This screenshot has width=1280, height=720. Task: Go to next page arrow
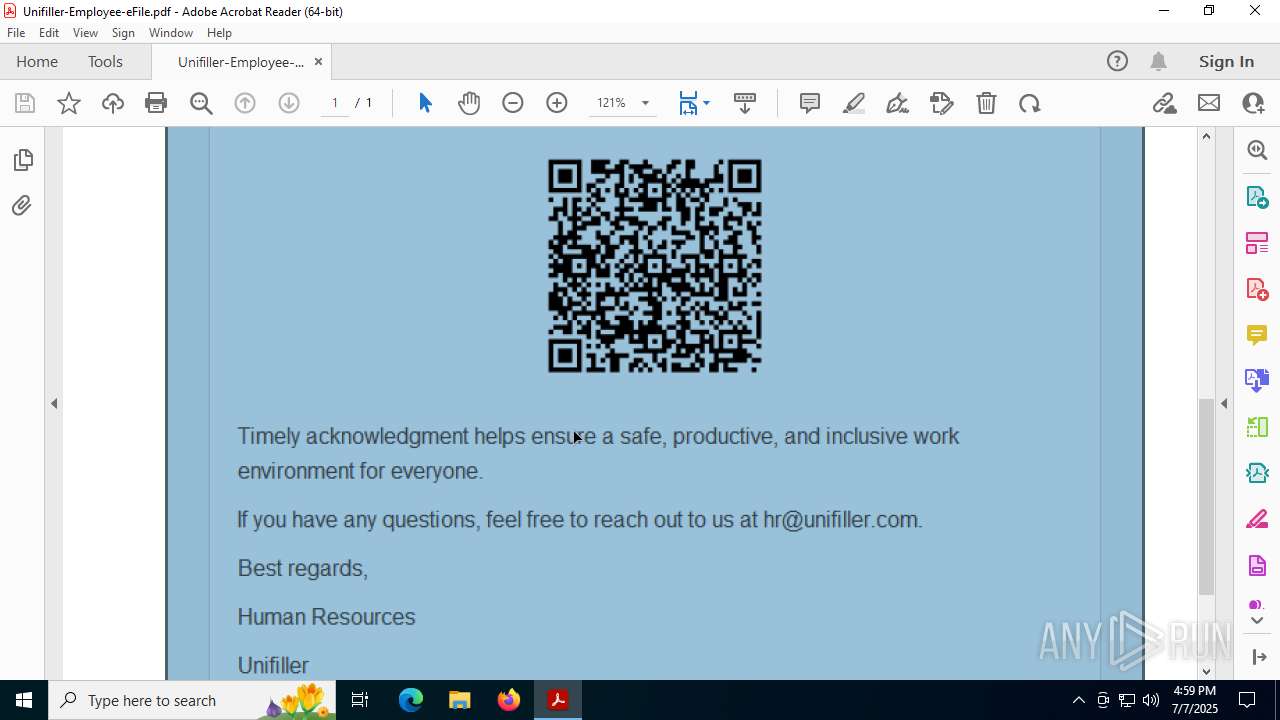[289, 103]
